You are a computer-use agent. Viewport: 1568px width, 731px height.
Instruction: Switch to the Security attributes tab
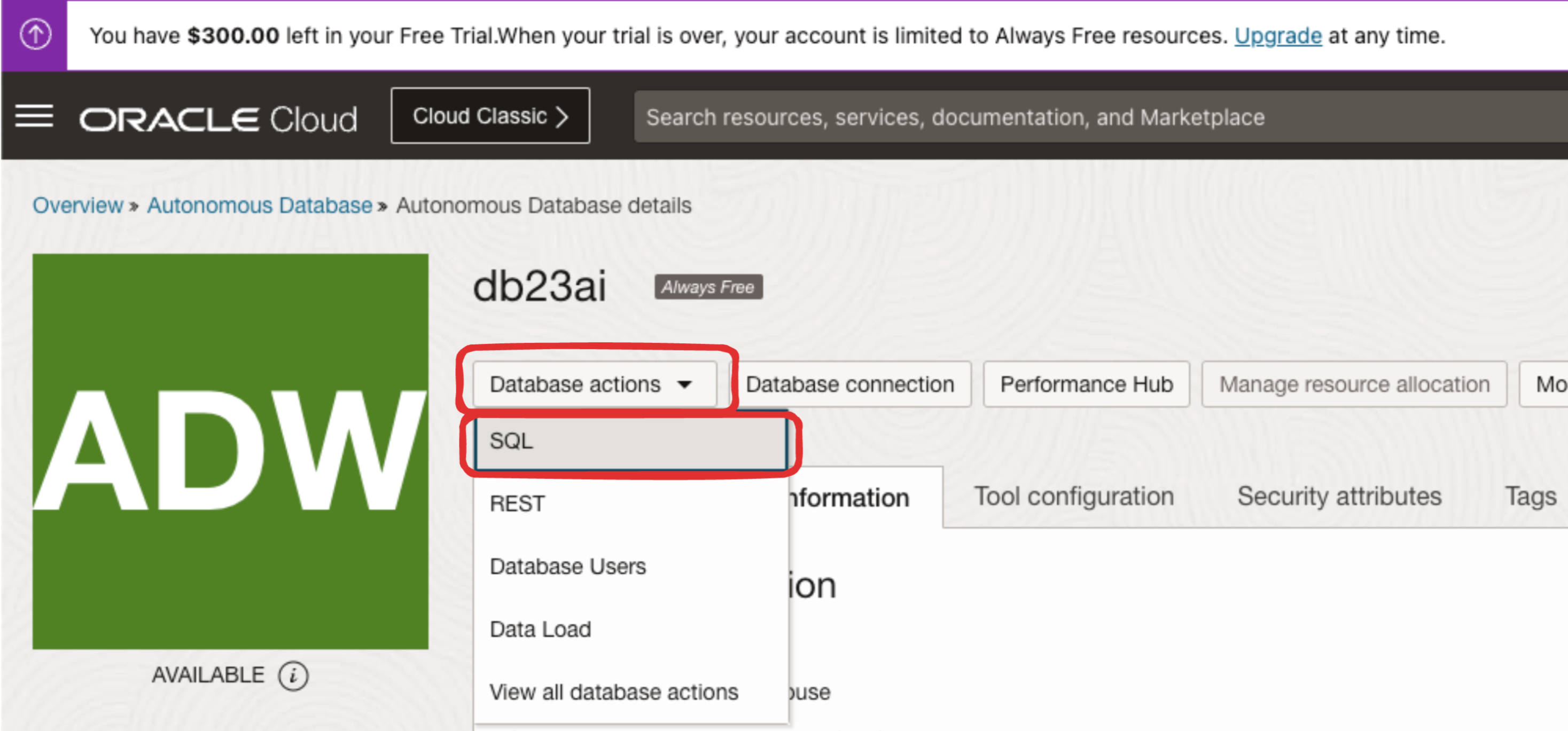[x=1339, y=496]
